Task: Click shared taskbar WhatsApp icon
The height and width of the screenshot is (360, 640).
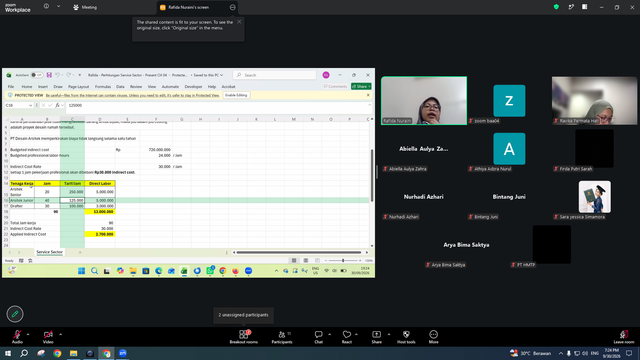Action: pyautogui.click(x=210, y=271)
